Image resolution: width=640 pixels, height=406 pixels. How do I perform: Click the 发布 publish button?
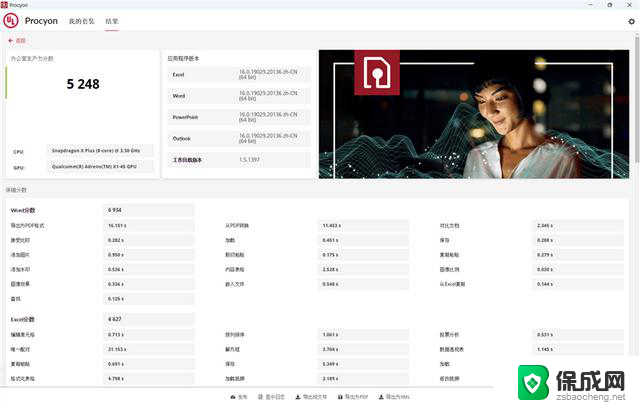(x=239, y=397)
